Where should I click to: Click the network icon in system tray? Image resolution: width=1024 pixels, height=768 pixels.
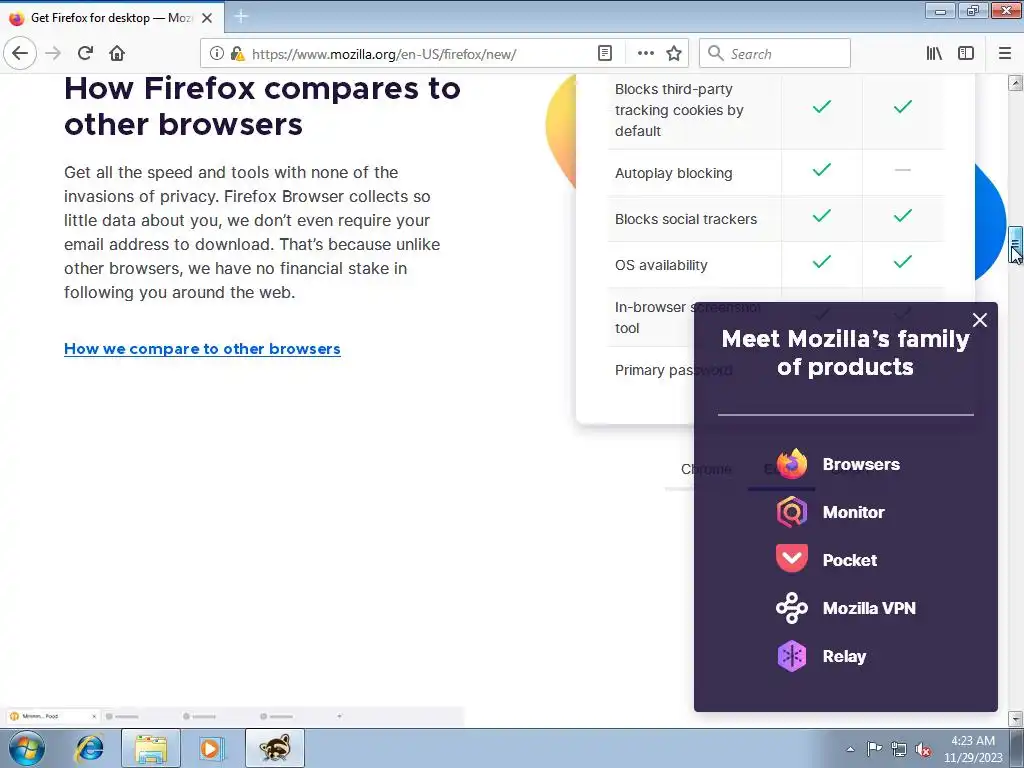(x=899, y=749)
